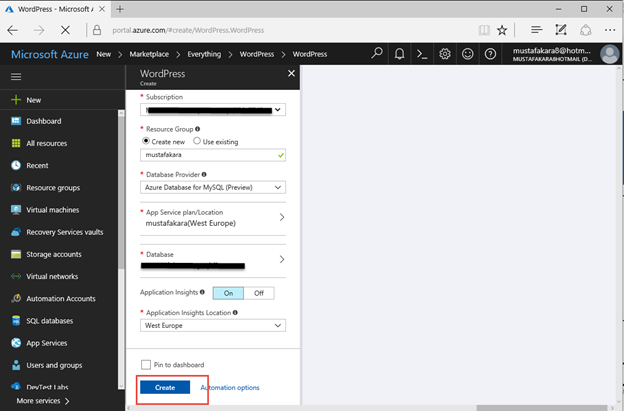Click Resource Group info icon
This screenshot has width=624, height=411.
coord(198,129)
